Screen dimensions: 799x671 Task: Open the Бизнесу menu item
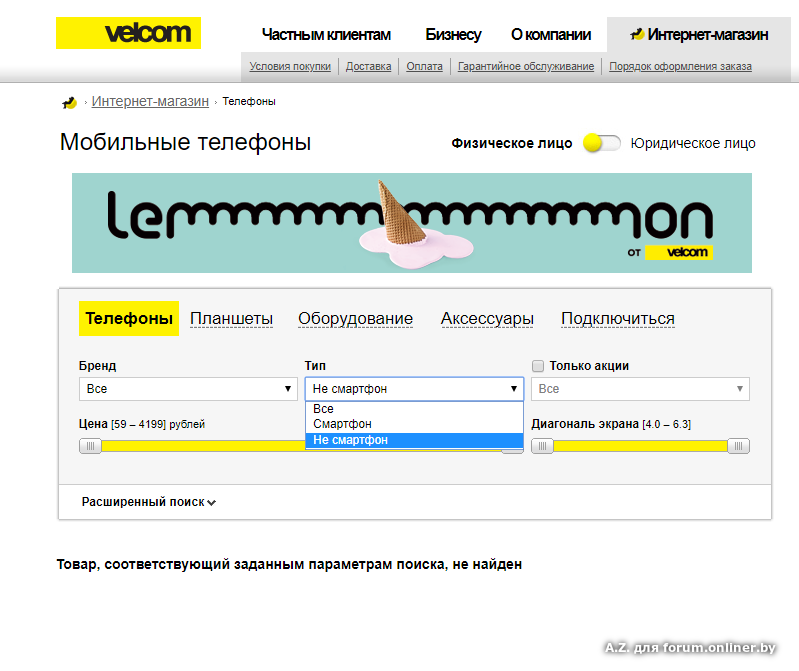point(453,35)
